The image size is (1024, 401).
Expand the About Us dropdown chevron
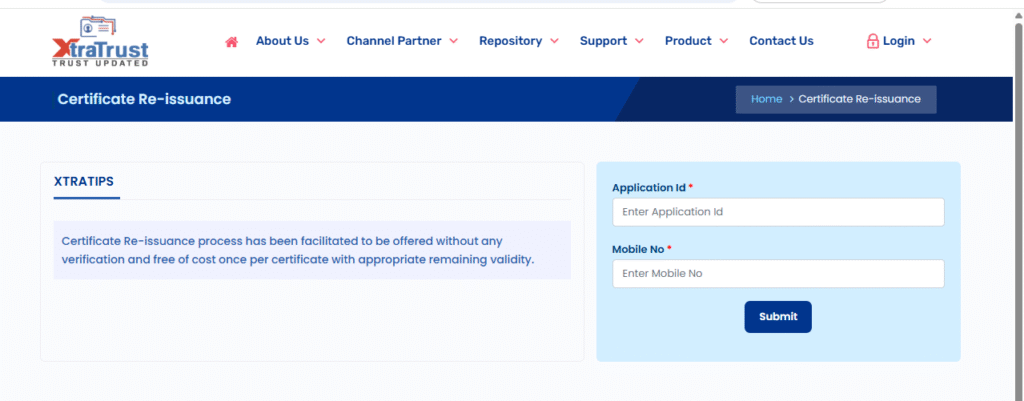coord(321,41)
